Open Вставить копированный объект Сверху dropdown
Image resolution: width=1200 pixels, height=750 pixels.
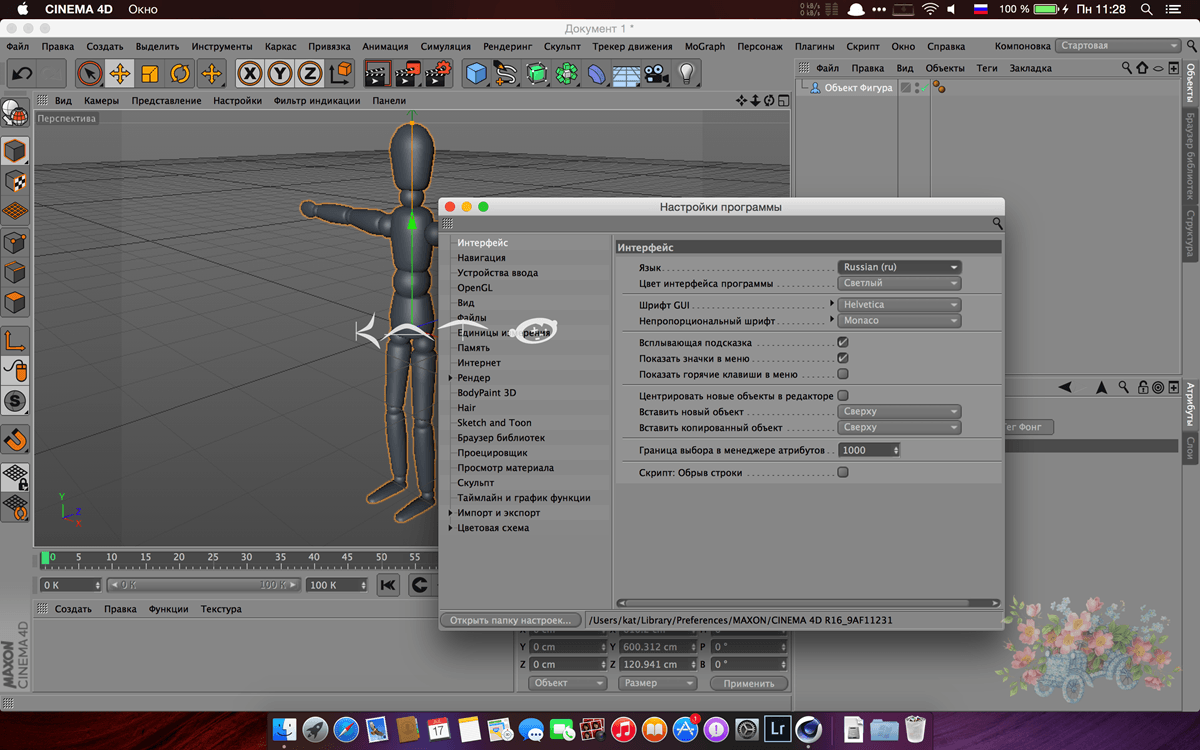coord(900,427)
